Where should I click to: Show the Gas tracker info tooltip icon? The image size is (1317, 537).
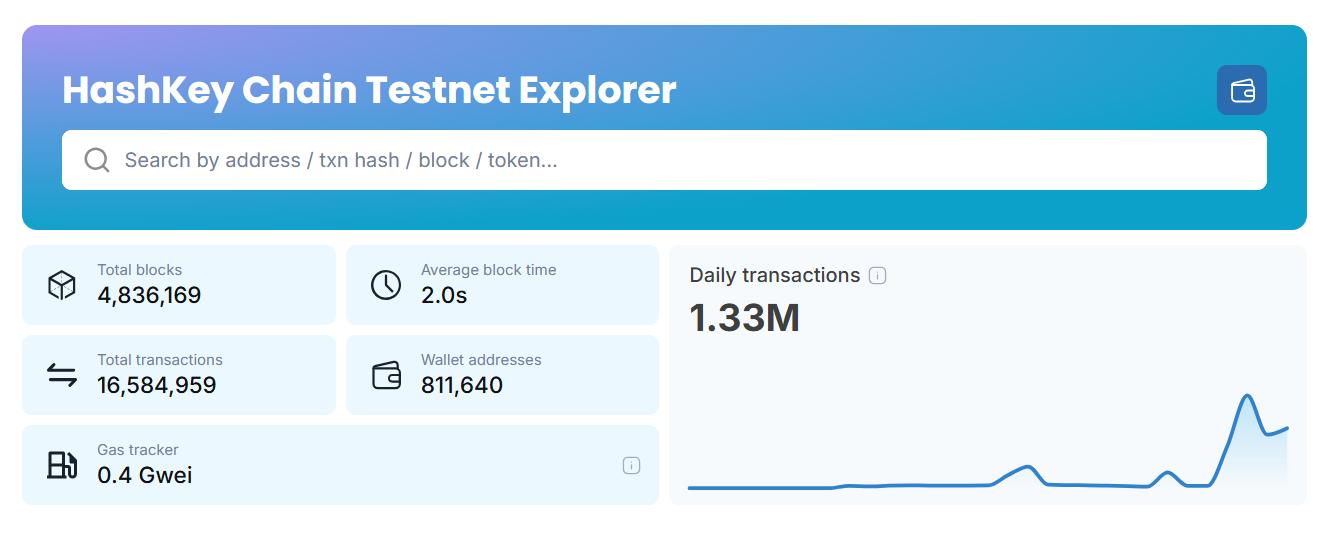(x=631, y=465)
